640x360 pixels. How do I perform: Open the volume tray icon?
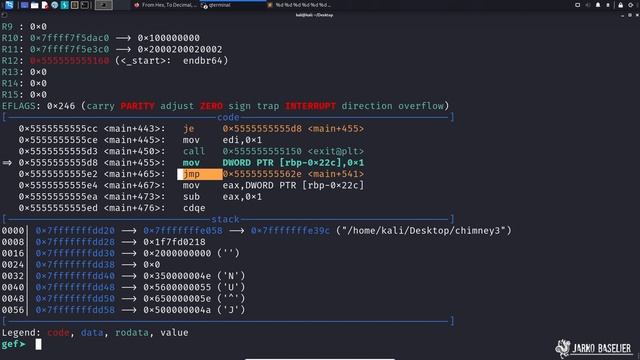point(588,5)
